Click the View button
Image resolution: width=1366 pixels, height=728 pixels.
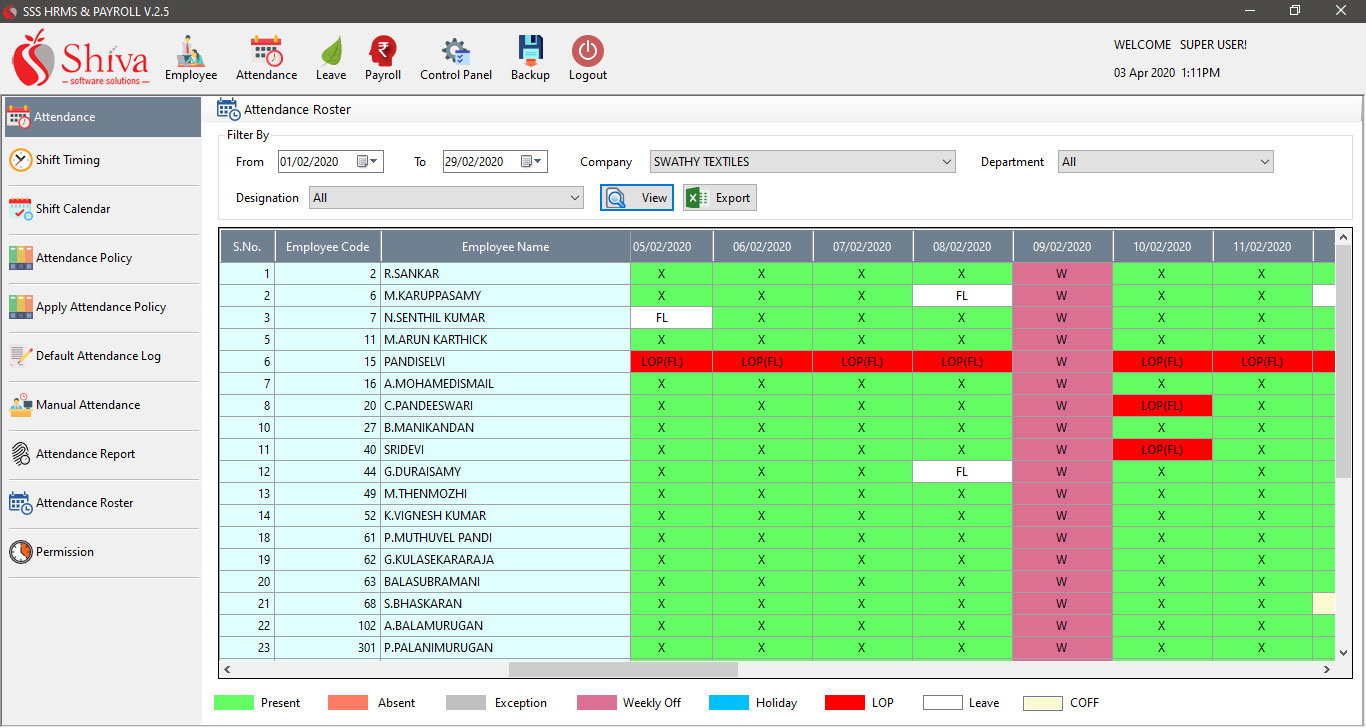pyautogui.click(x=637, y=198)
